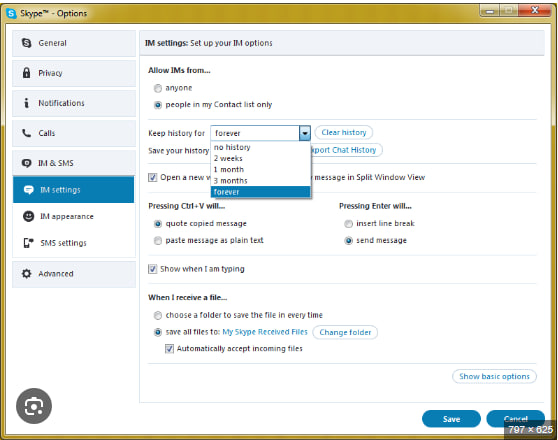Open the Advanced options section
The image size is (558, 440).
coord(74,274)
